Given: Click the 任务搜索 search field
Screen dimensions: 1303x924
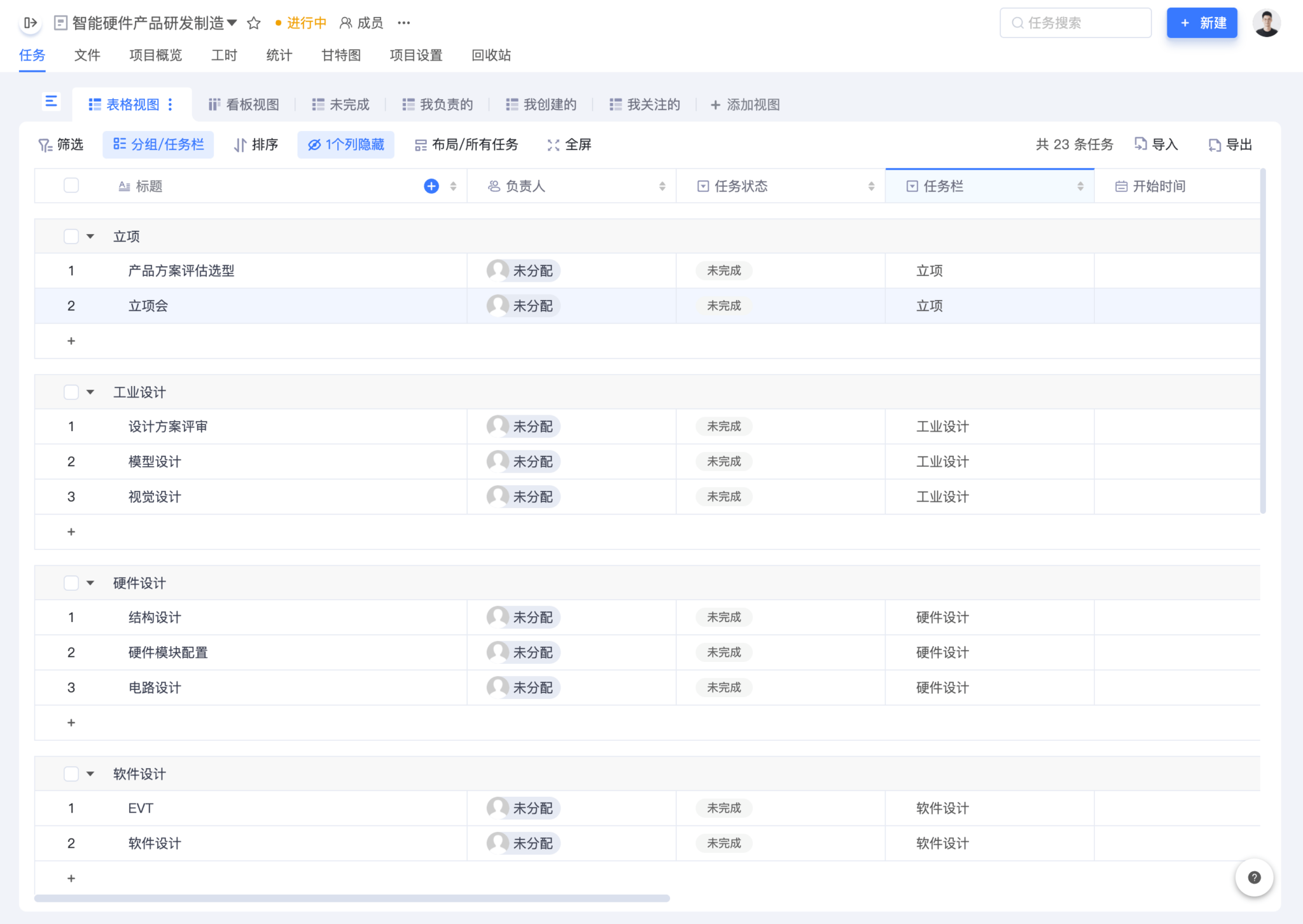Looking at the screenshot, I should coord(1075,23).
